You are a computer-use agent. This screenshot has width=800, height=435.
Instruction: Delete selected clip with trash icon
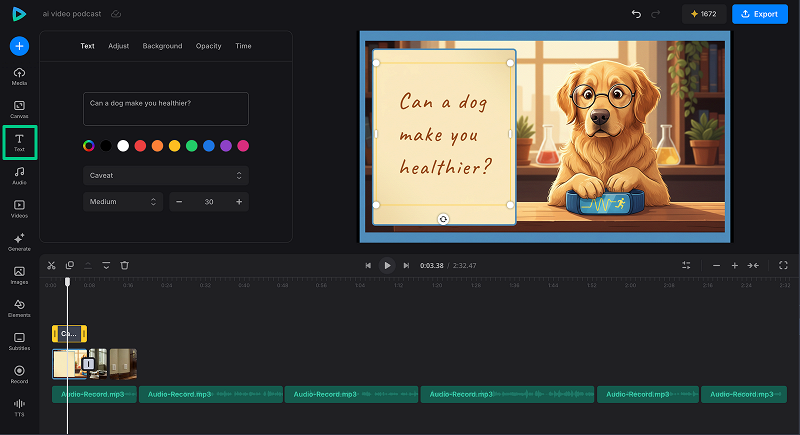pyautogui.click(x=124, y=265)
